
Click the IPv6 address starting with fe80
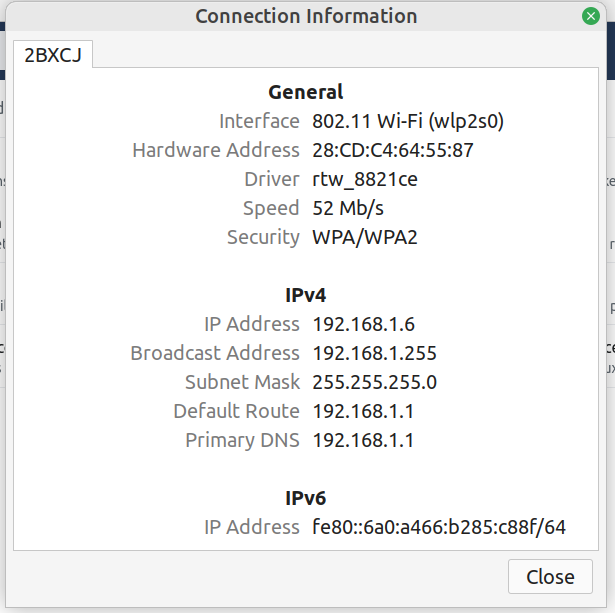pyautogui.click(x=439, y=527)
